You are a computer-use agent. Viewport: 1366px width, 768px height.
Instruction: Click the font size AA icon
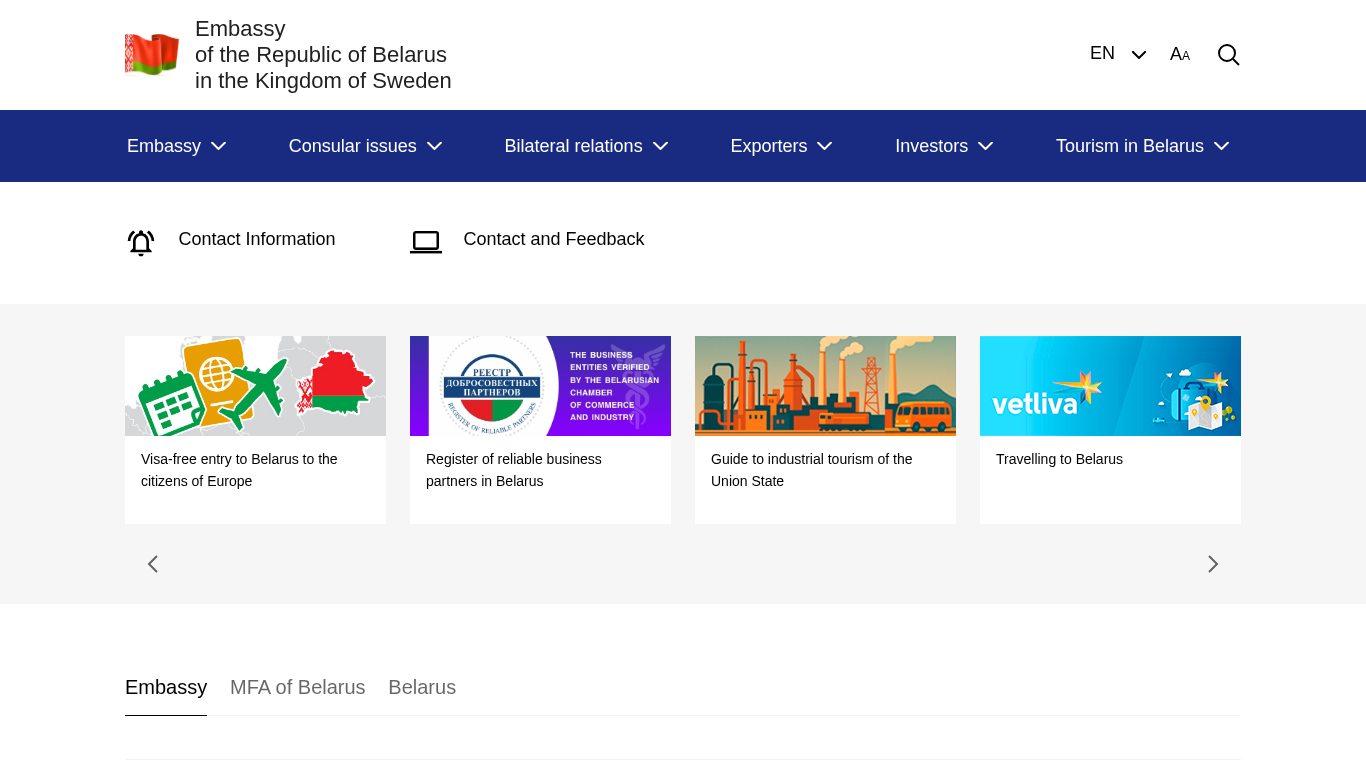pos(1180,55)
